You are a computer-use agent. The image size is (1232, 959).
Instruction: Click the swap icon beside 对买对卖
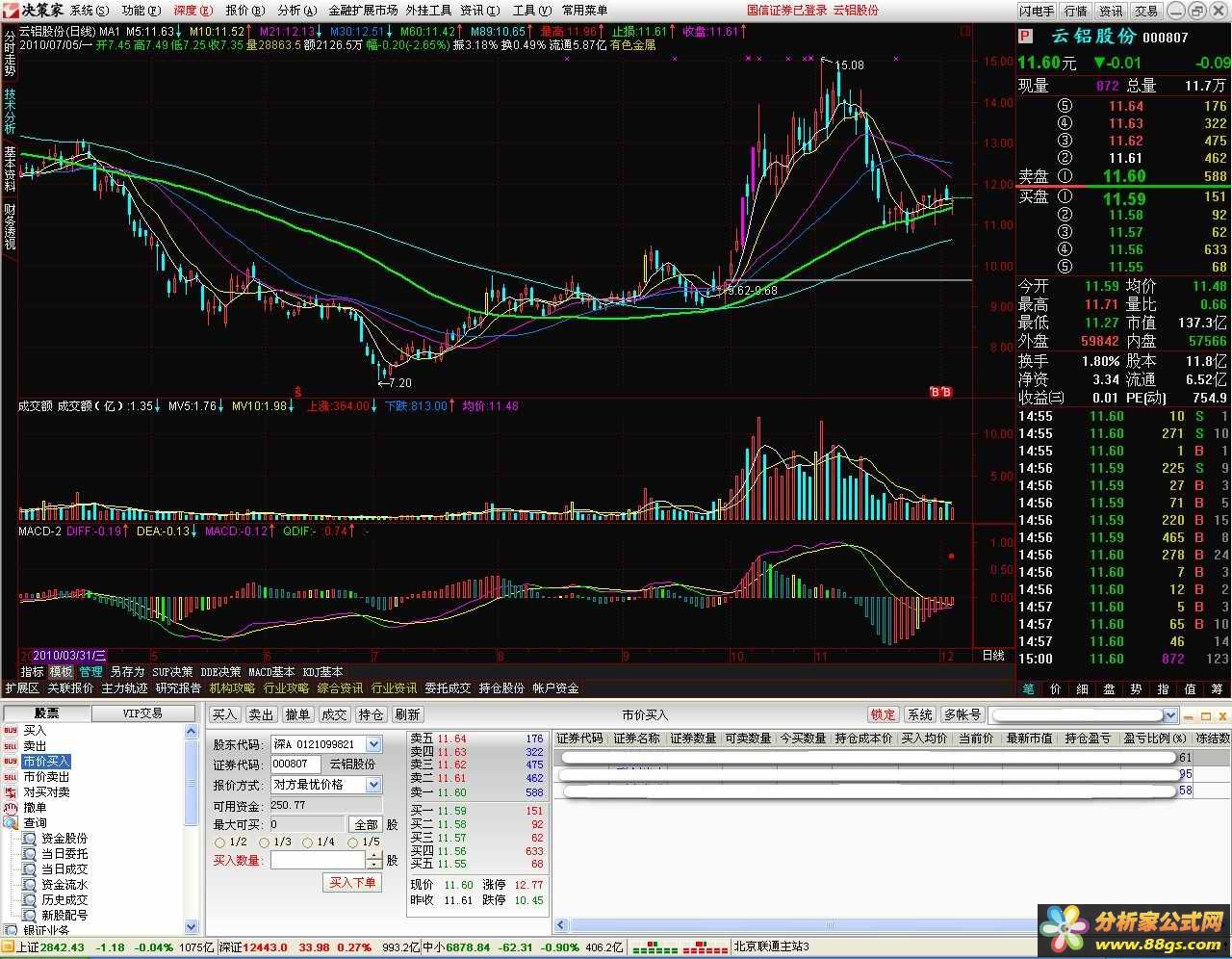coord(11,792)
